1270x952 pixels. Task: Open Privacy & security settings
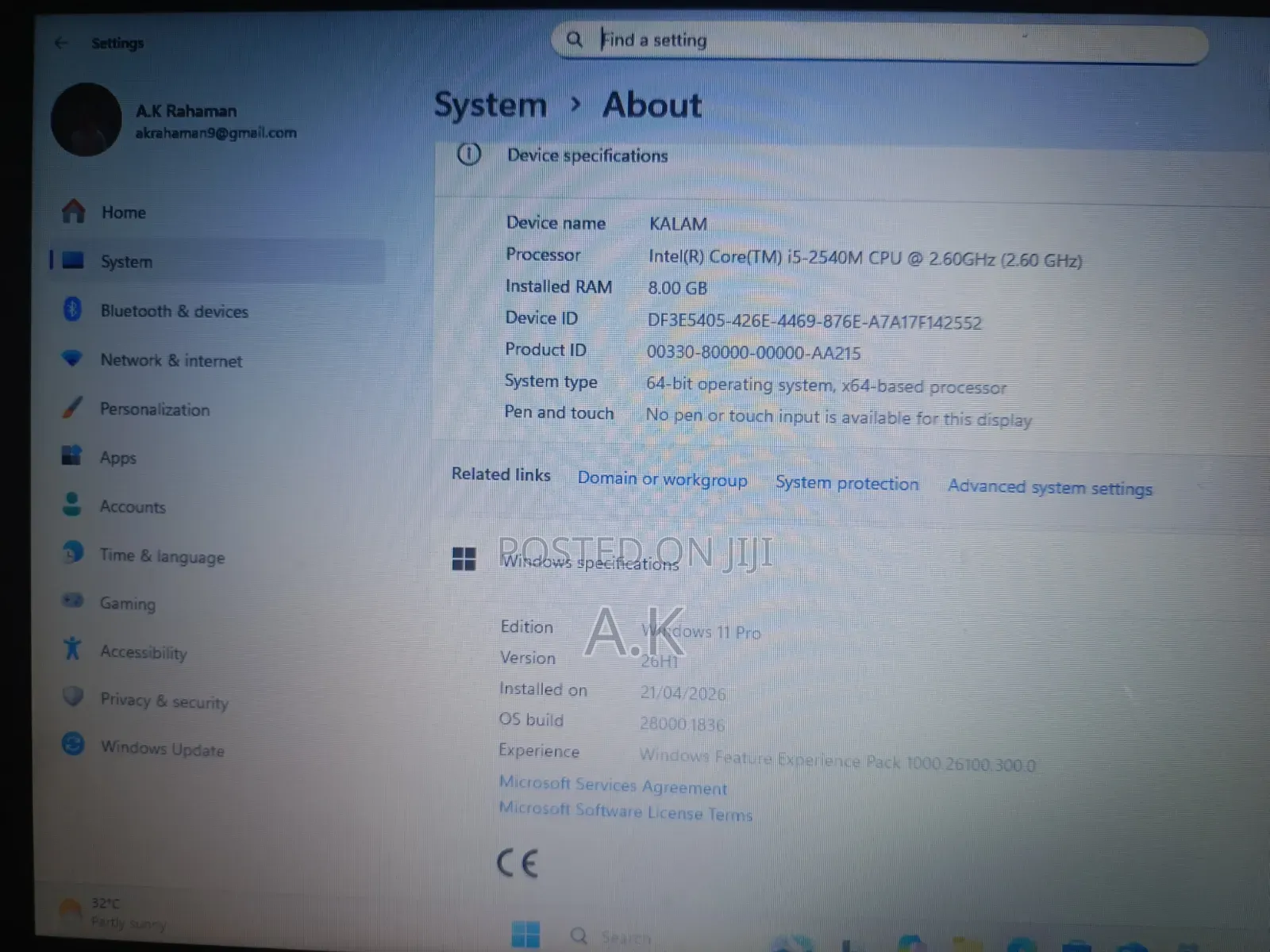[217, 700]
